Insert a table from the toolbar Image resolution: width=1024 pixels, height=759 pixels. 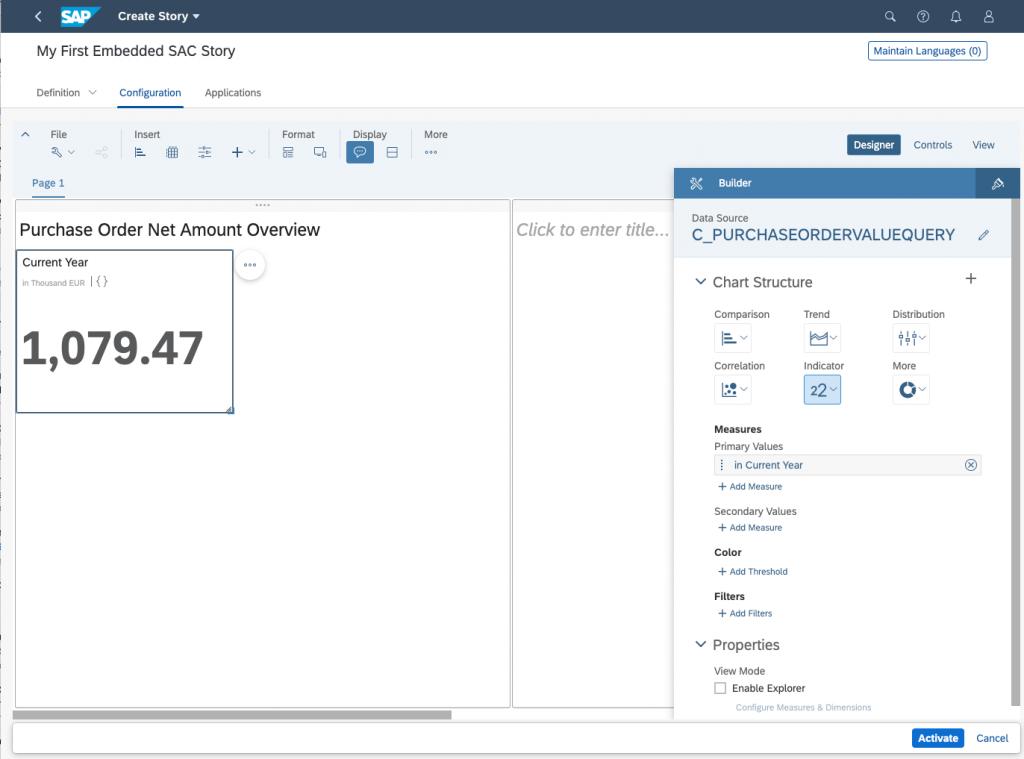tap(172, 152)
